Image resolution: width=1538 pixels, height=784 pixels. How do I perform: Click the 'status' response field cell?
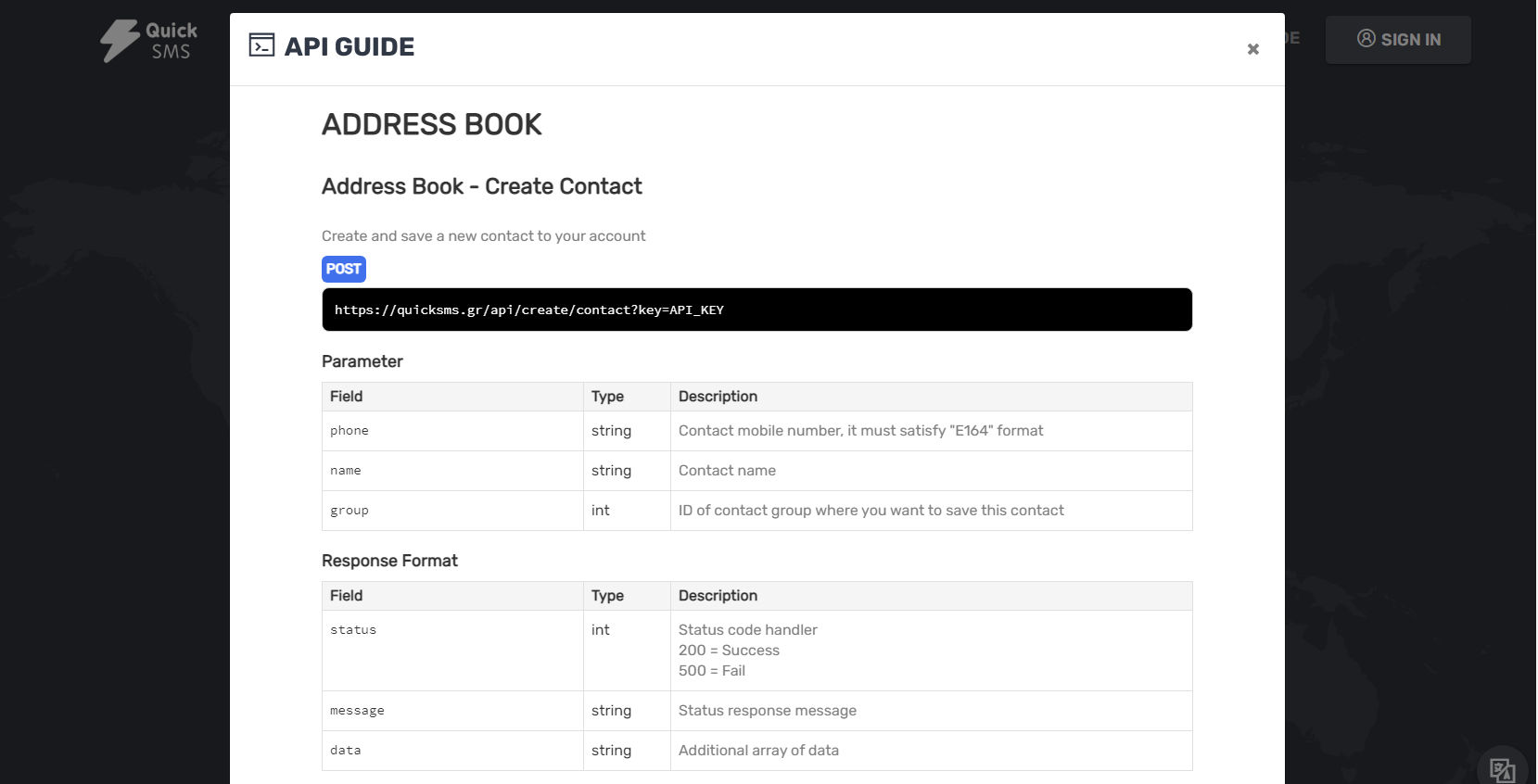452,651
